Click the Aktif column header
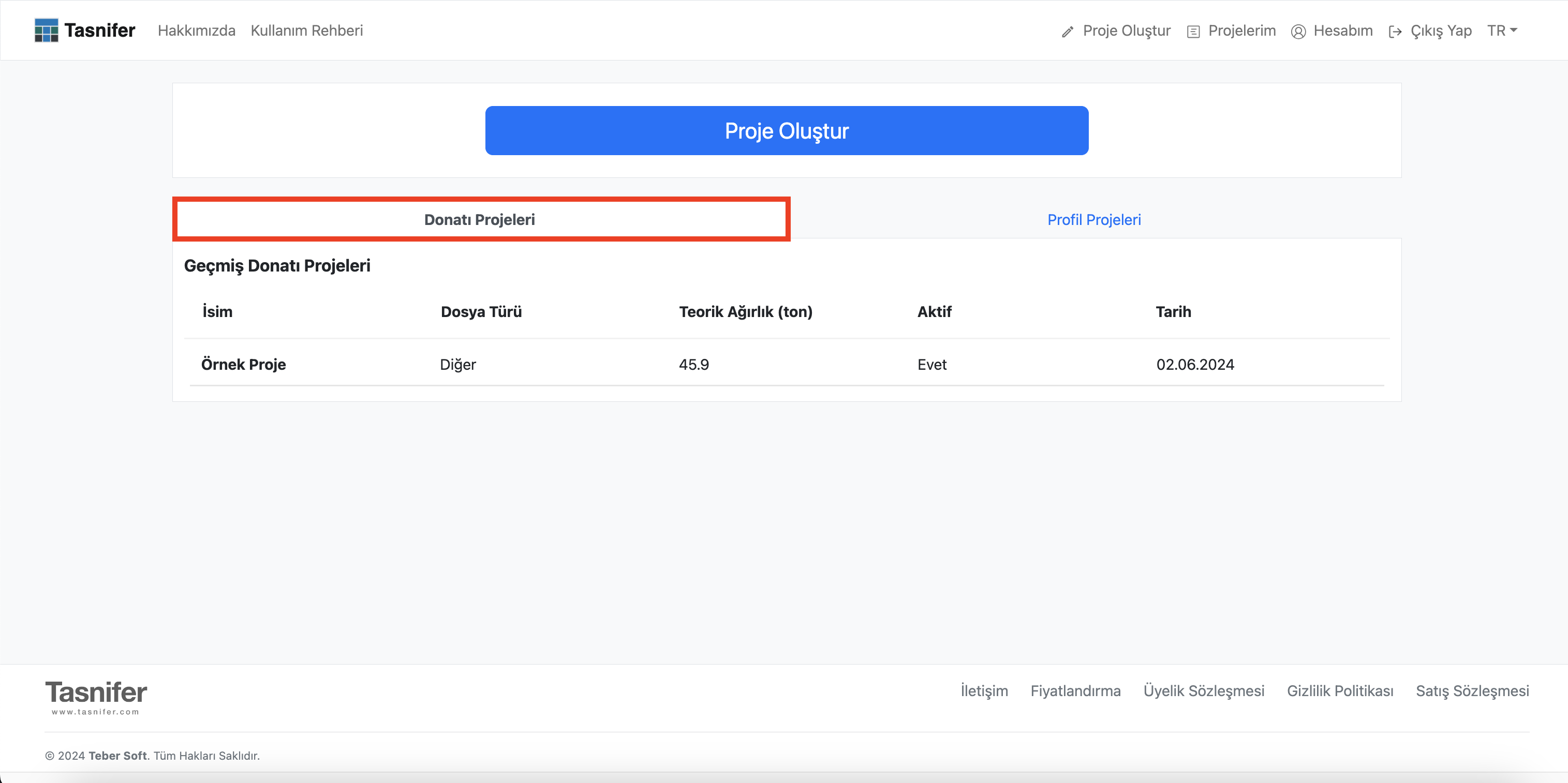1568x783 pixels. pos(935,311)
